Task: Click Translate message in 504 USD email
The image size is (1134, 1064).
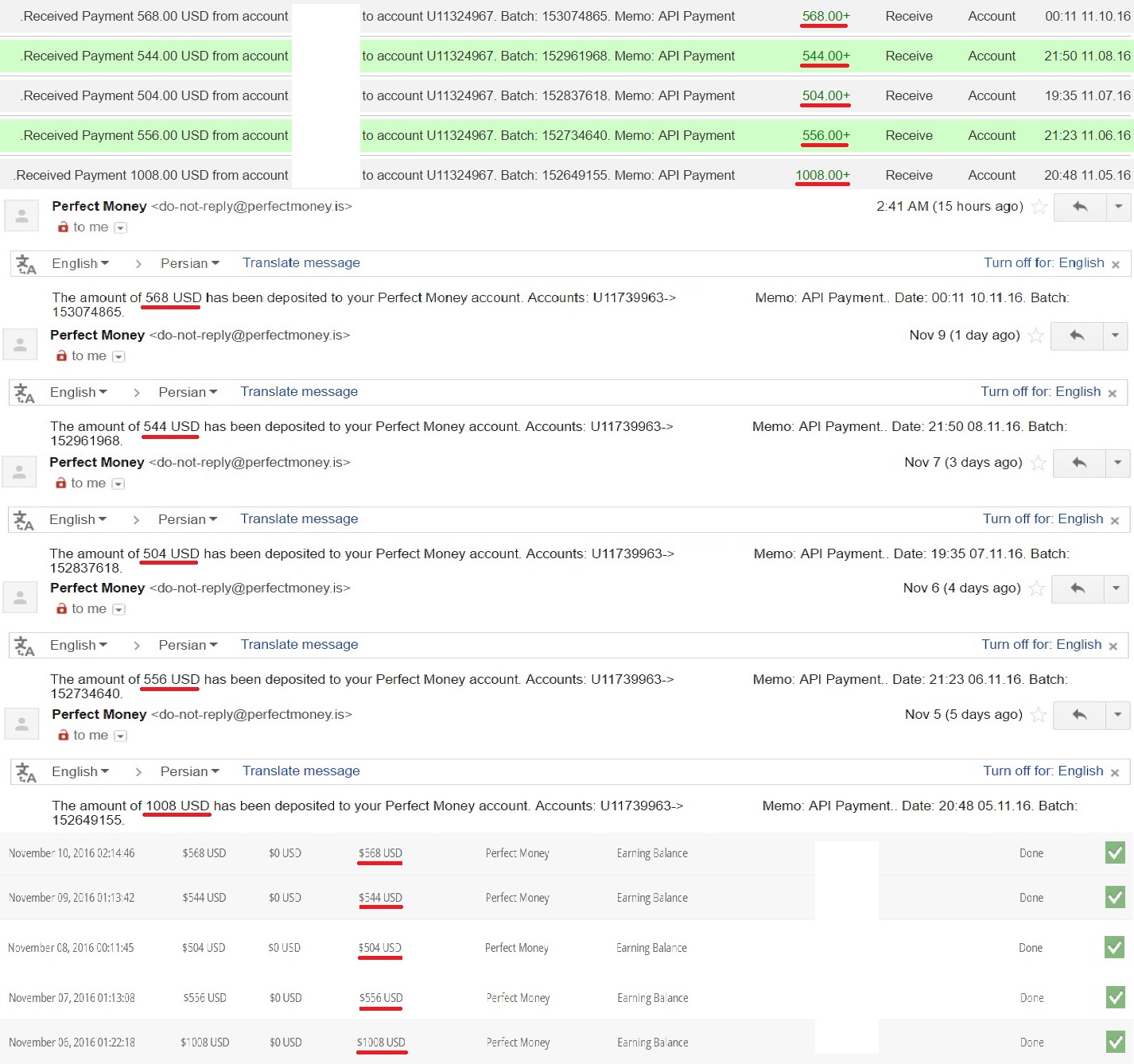Action: coord(299,518)
